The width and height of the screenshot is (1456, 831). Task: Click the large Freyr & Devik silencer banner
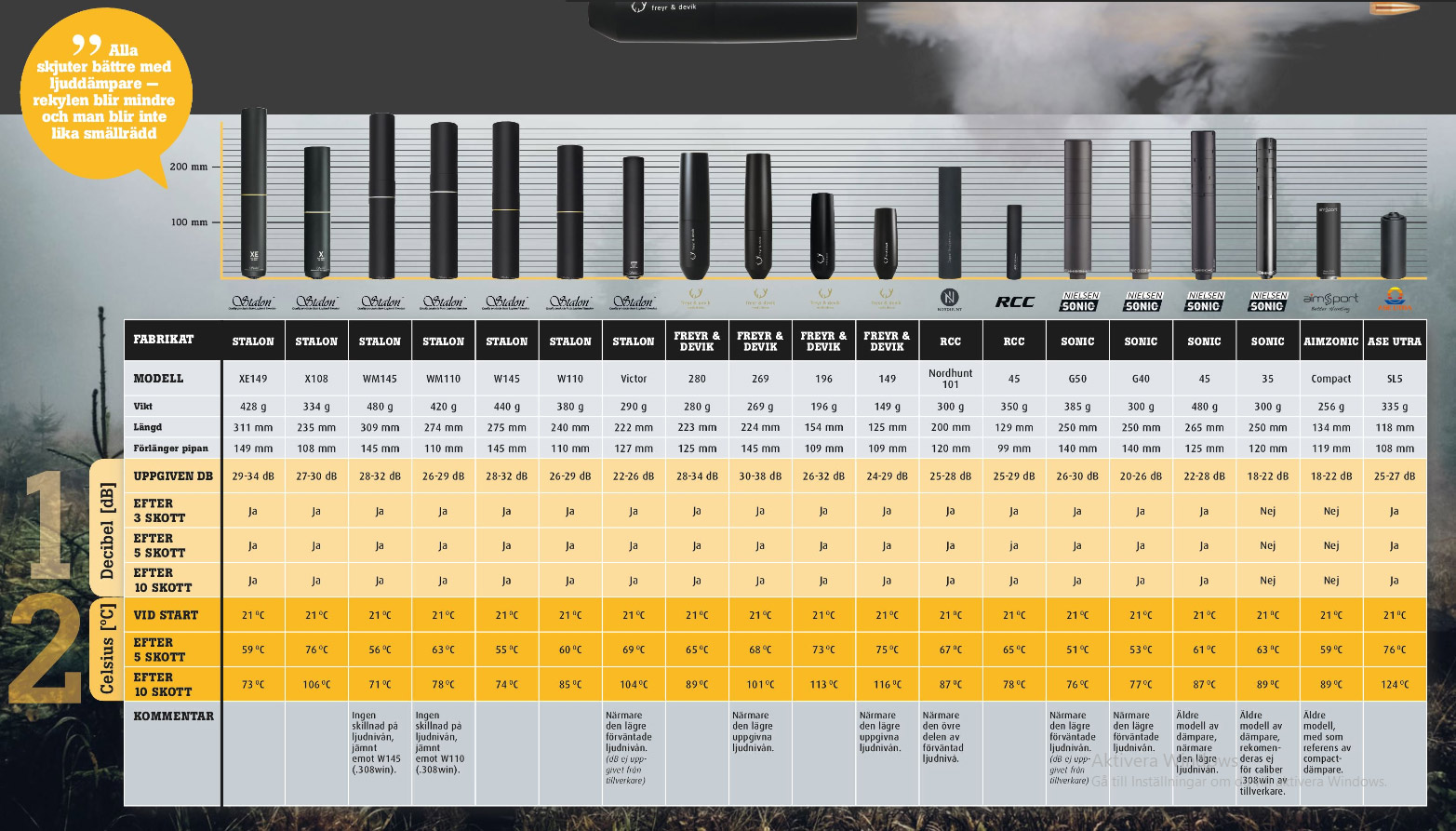click(723, 20)
